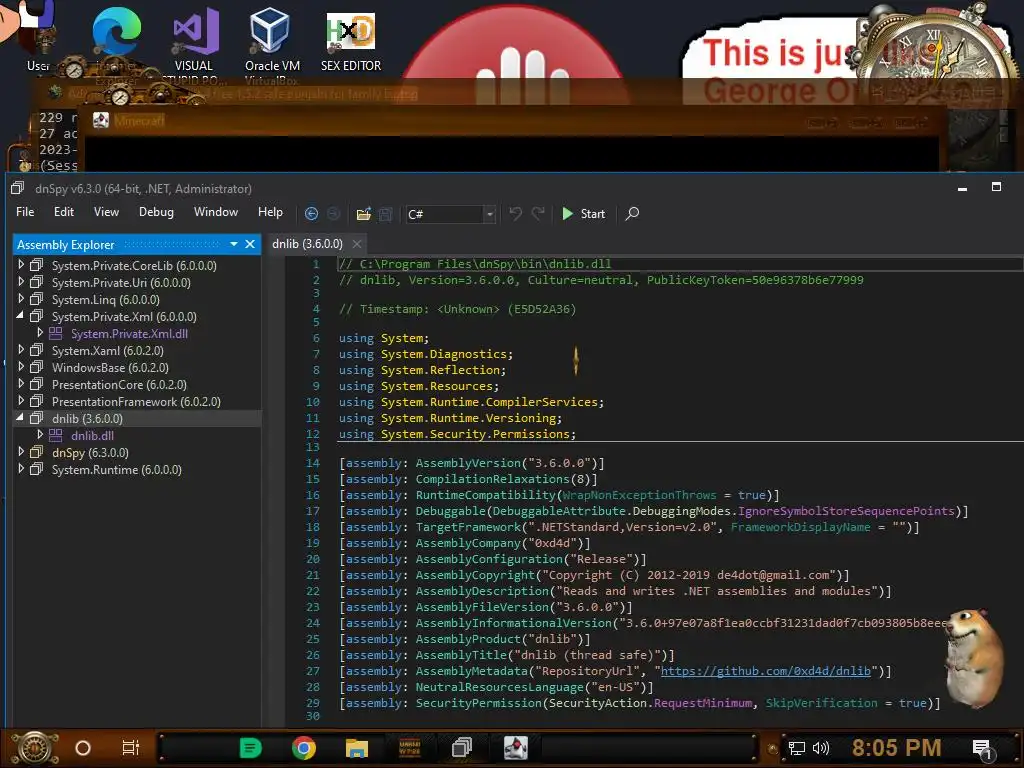
Task: Select System.Runtime (6.0.0.0) assembly
Action: click(116, 470)
